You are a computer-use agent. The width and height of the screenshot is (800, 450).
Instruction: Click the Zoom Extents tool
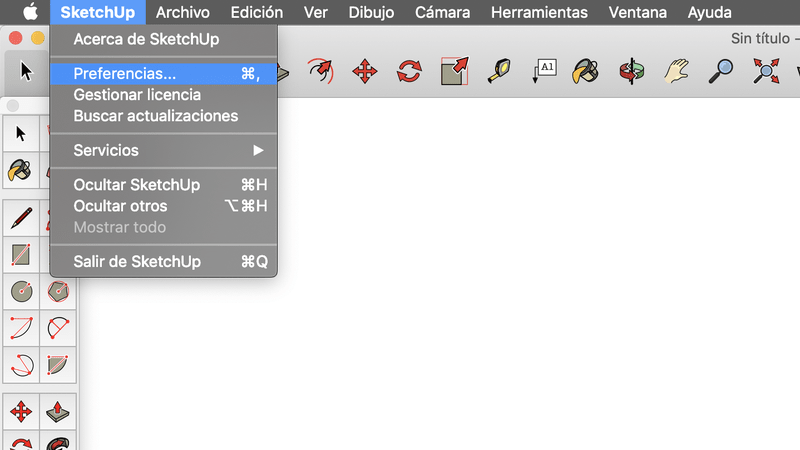click(x=766, y=71)
